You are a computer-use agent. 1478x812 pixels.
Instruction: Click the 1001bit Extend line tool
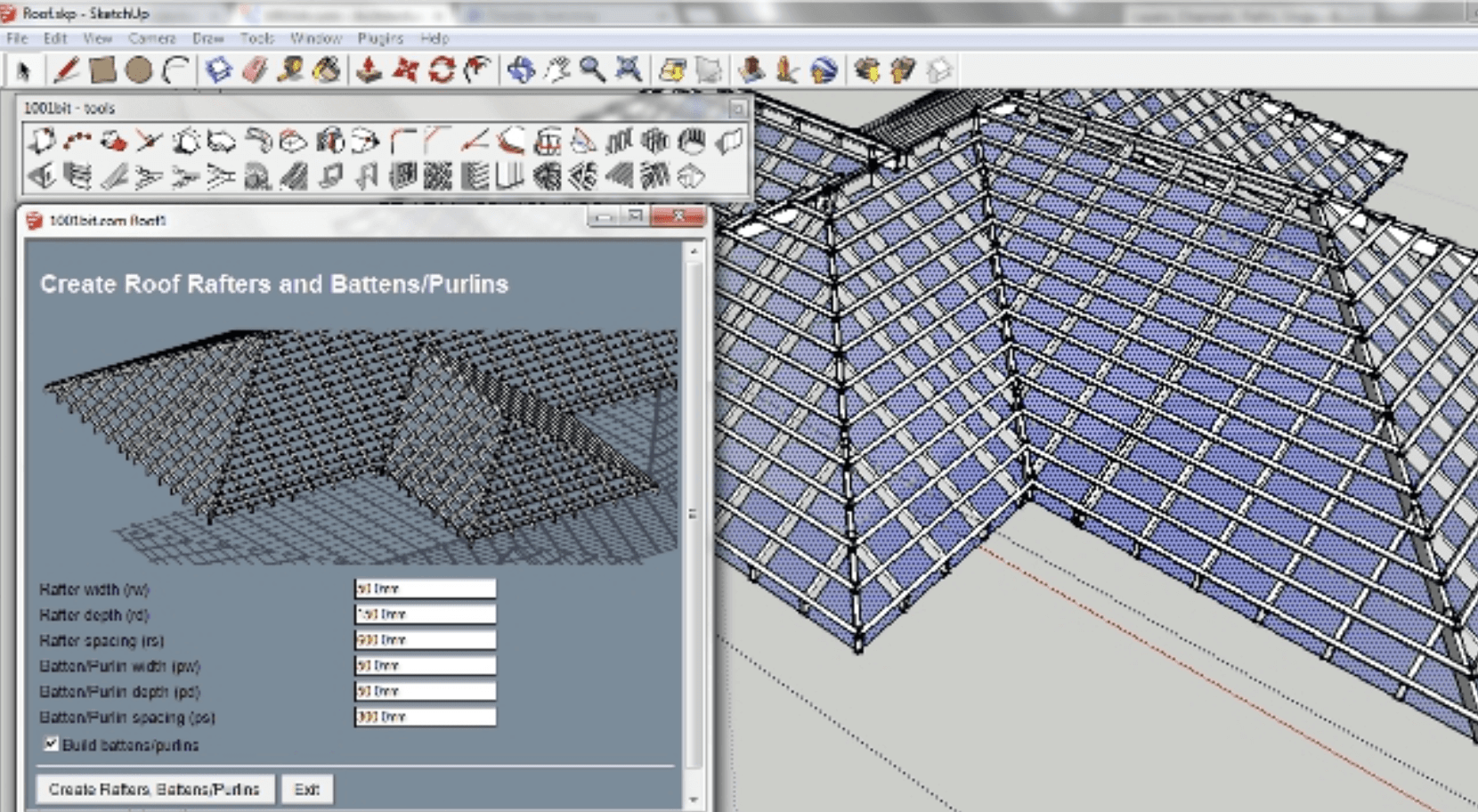pyautogui.click(x=475, y=141)
